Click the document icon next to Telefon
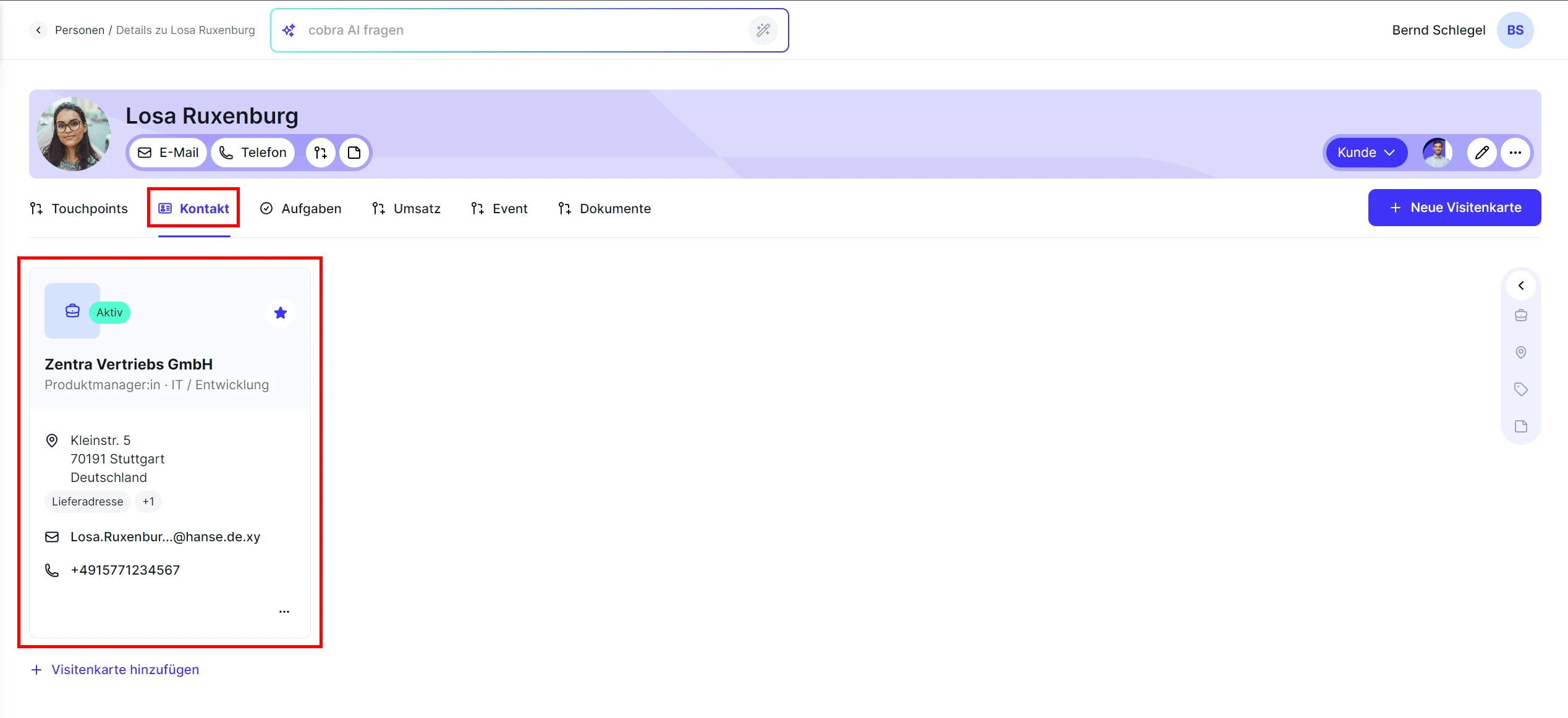This screenshot has height=718, width=1568. 354,153
